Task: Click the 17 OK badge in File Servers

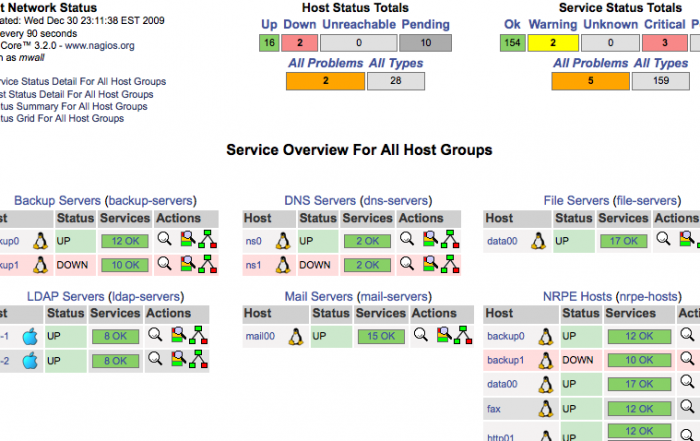Action: [x=623, y=241]
